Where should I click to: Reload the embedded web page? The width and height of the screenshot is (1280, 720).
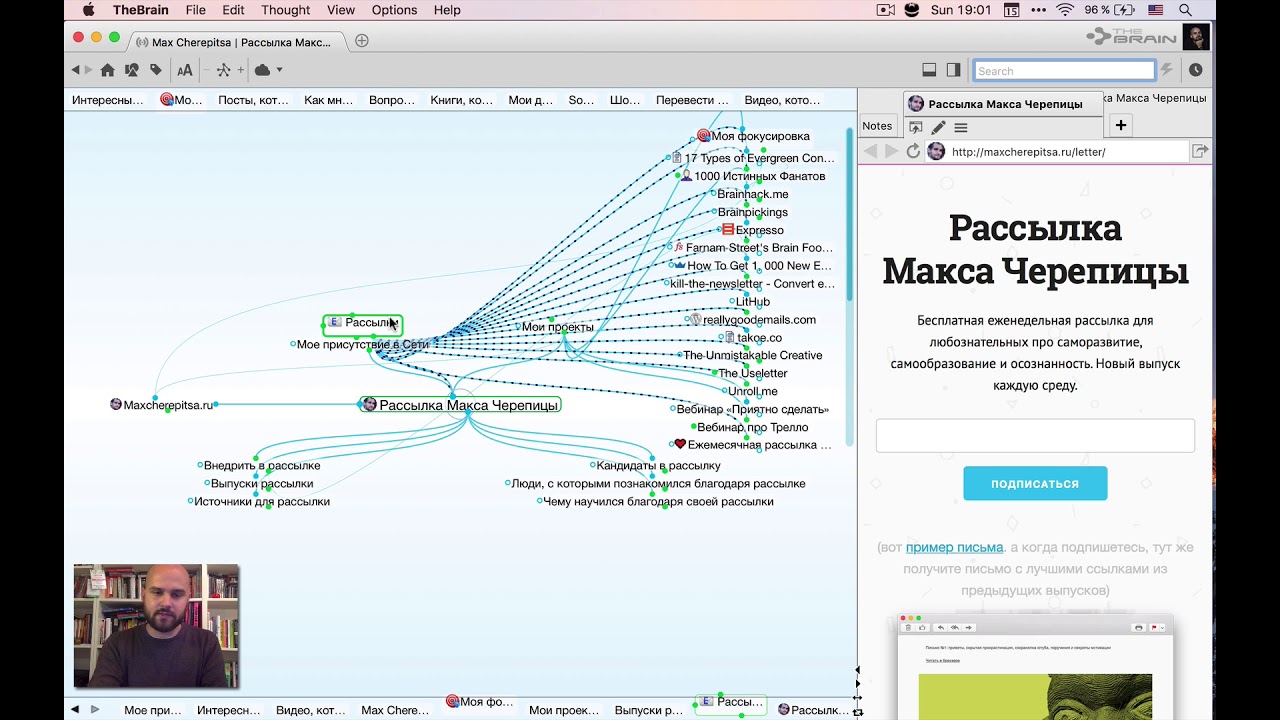pos(913,151)
